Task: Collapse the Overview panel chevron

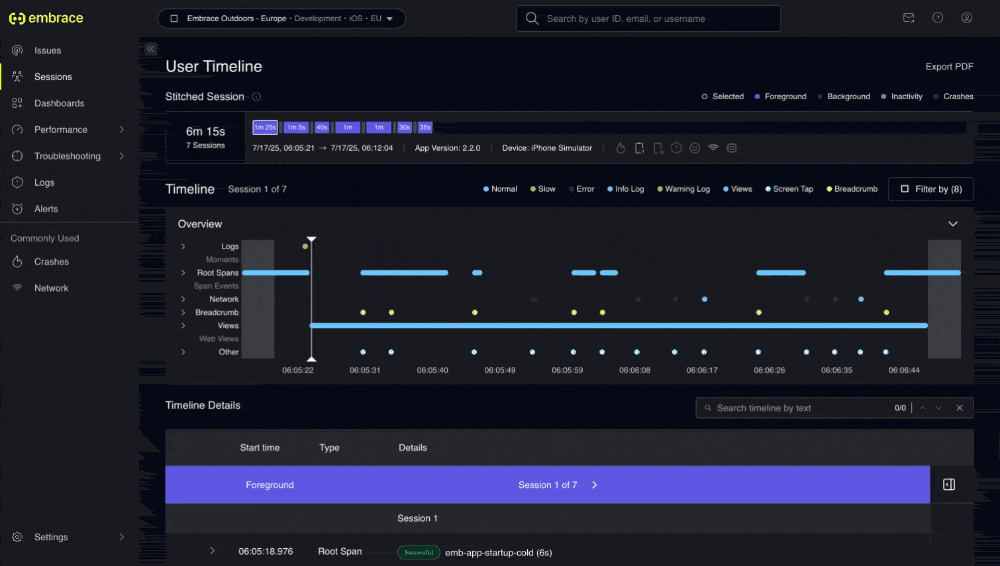Action: [953, 224]
